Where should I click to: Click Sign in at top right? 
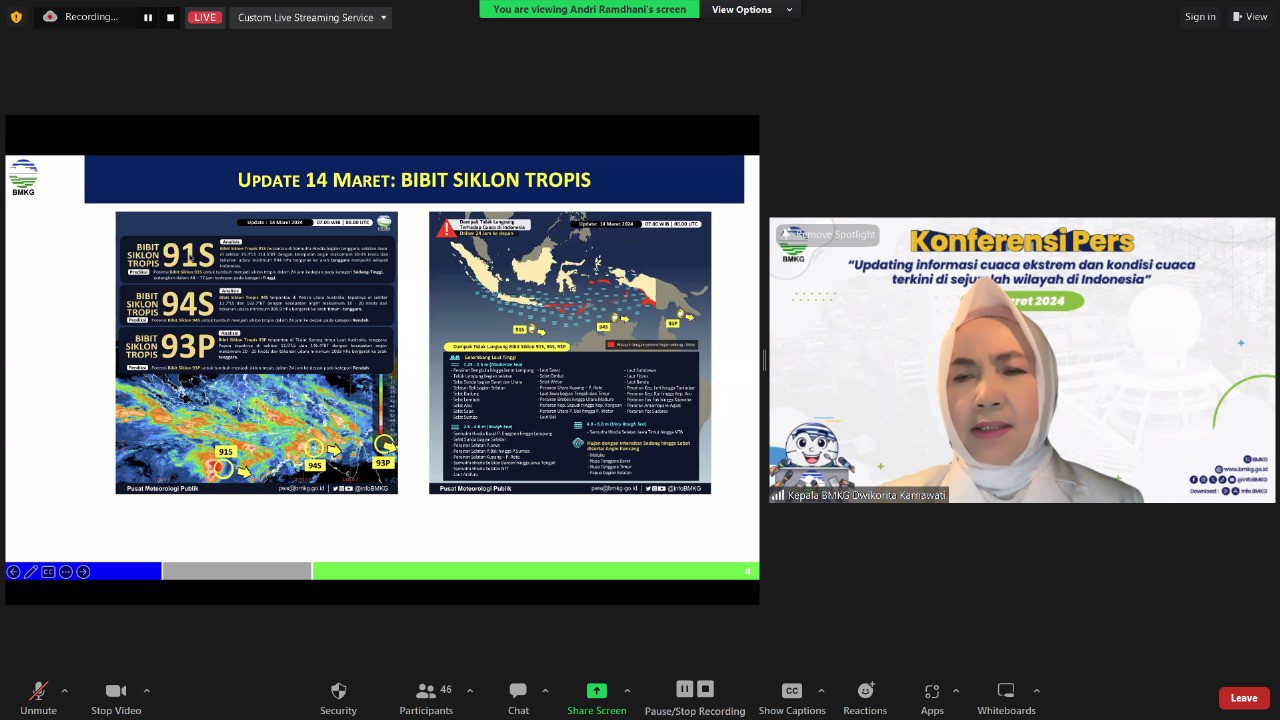pyautogui.click(x=1200, y=17)
